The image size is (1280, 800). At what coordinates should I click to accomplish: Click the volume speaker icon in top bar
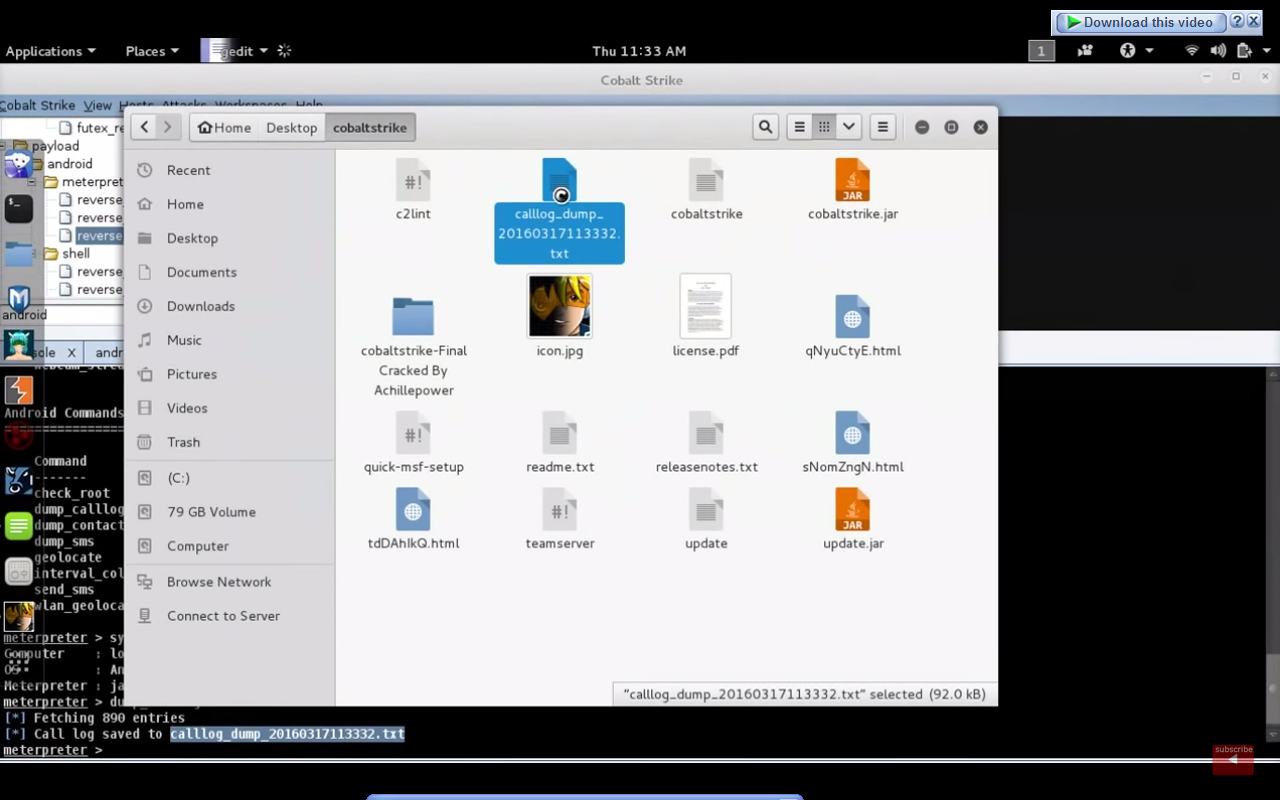[1218, 51]
